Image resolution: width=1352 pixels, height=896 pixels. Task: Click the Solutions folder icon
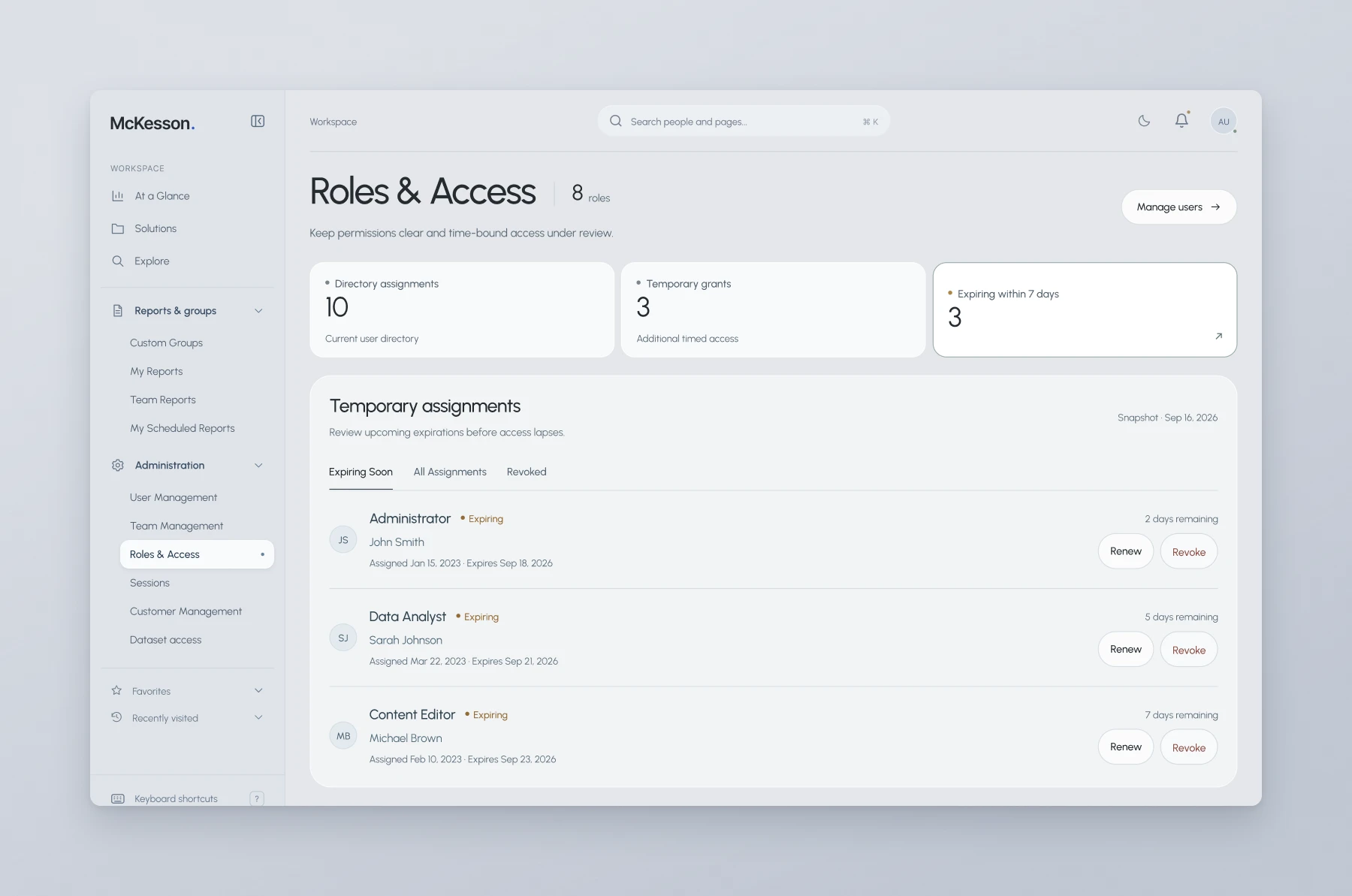[118, 228]
